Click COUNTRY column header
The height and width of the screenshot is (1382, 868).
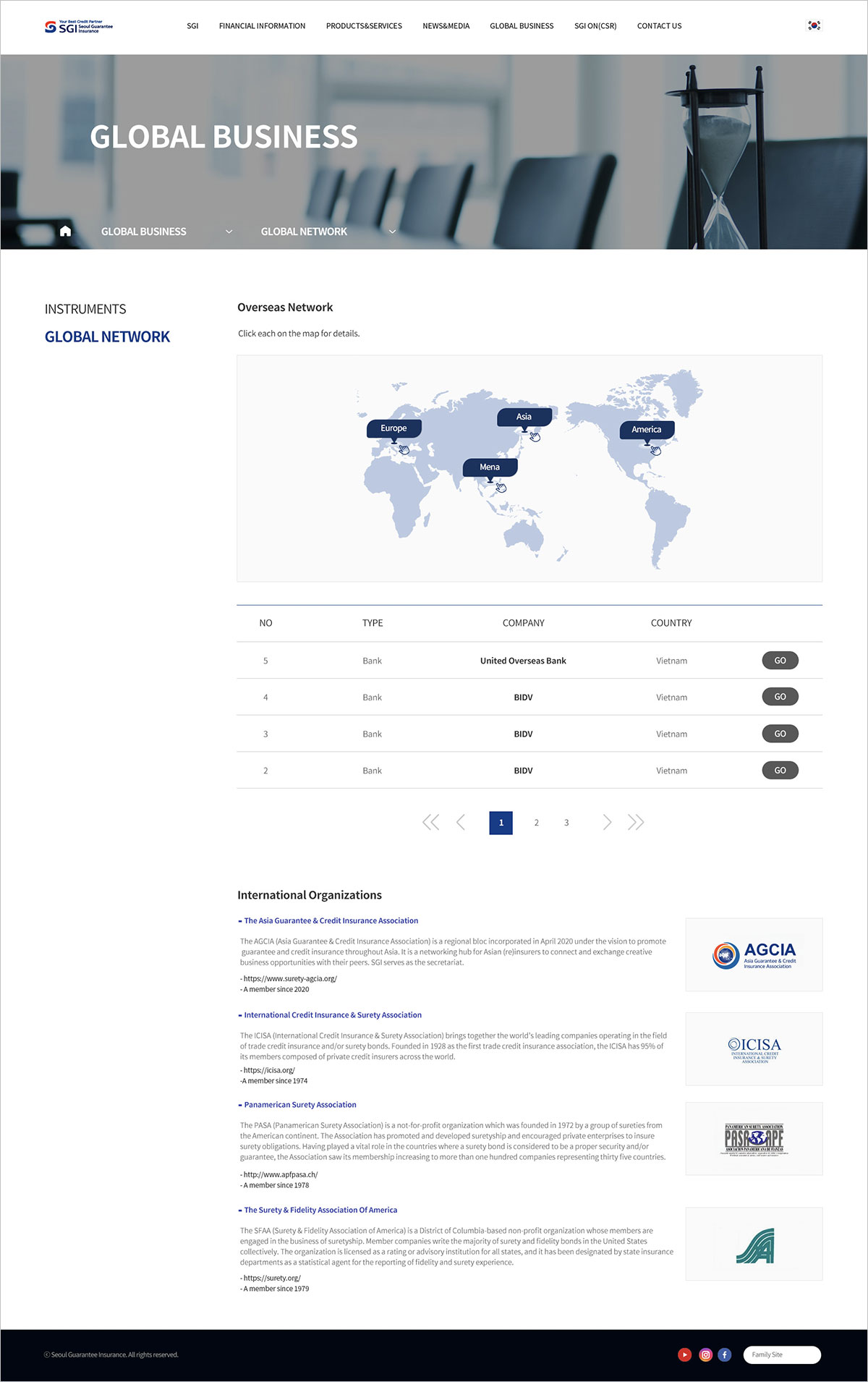[671, 623]
